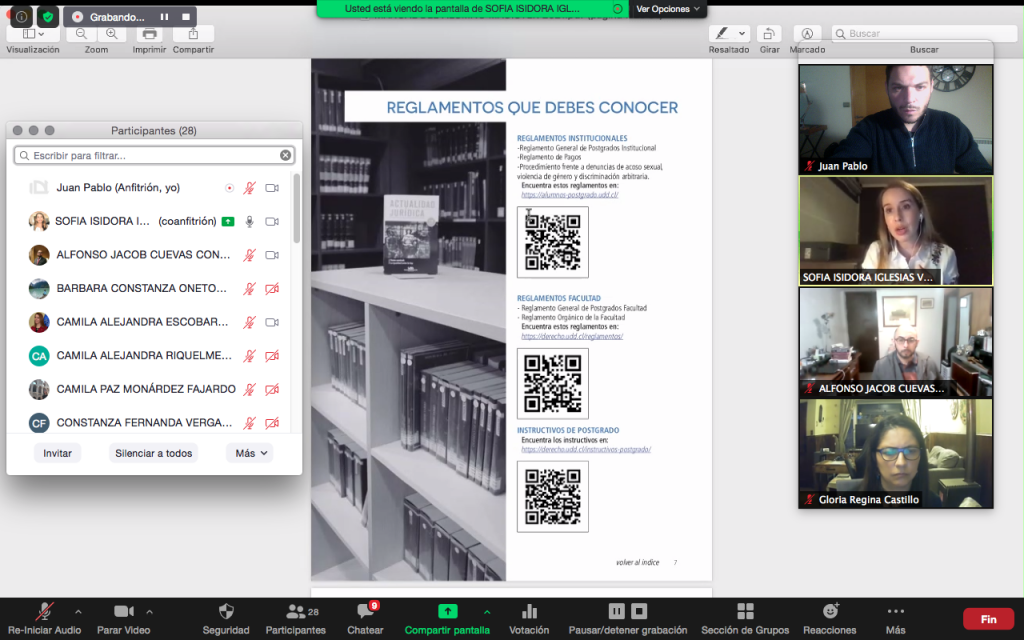This screenshot has height=640, width=1024.
Task: Click the Participantes icon in toolbar
Action: pyautogui.click(x=295, y=611)
